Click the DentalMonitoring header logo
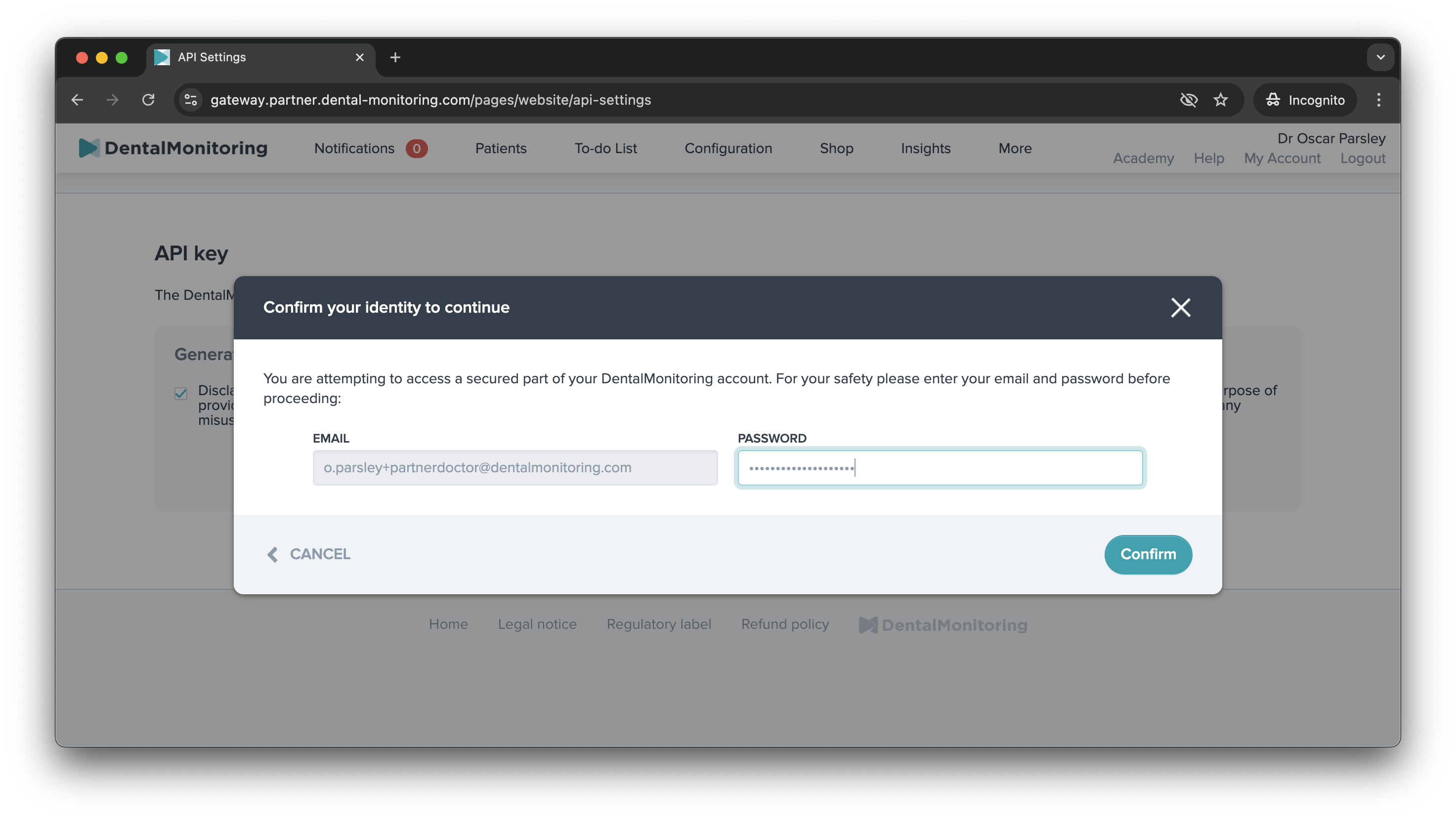Image resolution: width=1456 pixels, height=820 pixels. (x=173, y=148)
